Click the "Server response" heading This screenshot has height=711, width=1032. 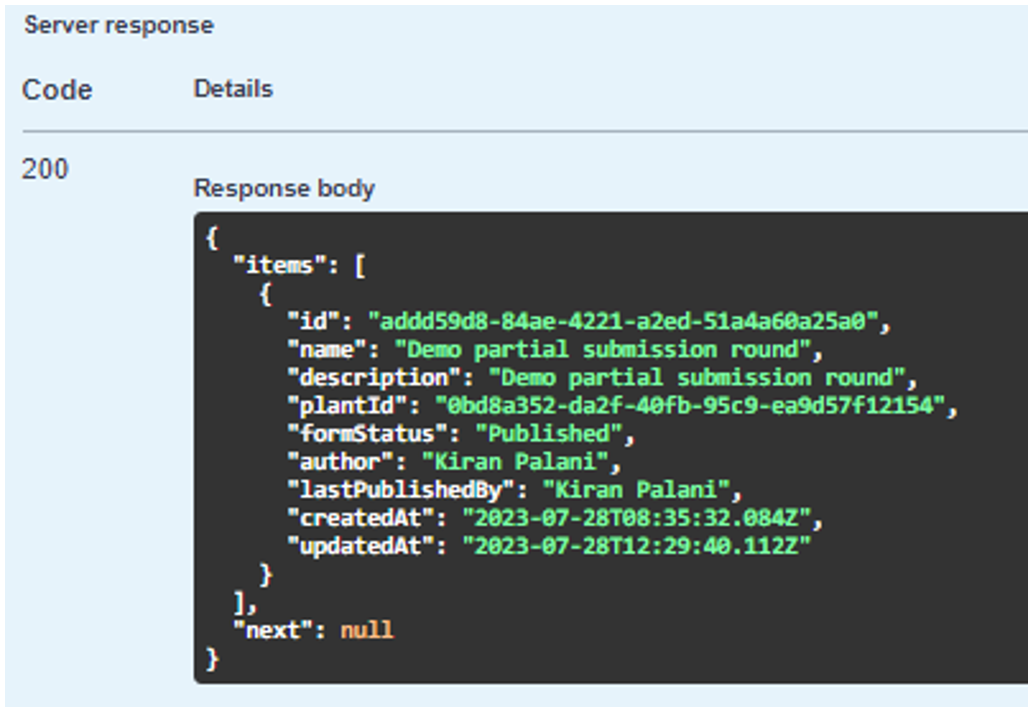(118, 26)
